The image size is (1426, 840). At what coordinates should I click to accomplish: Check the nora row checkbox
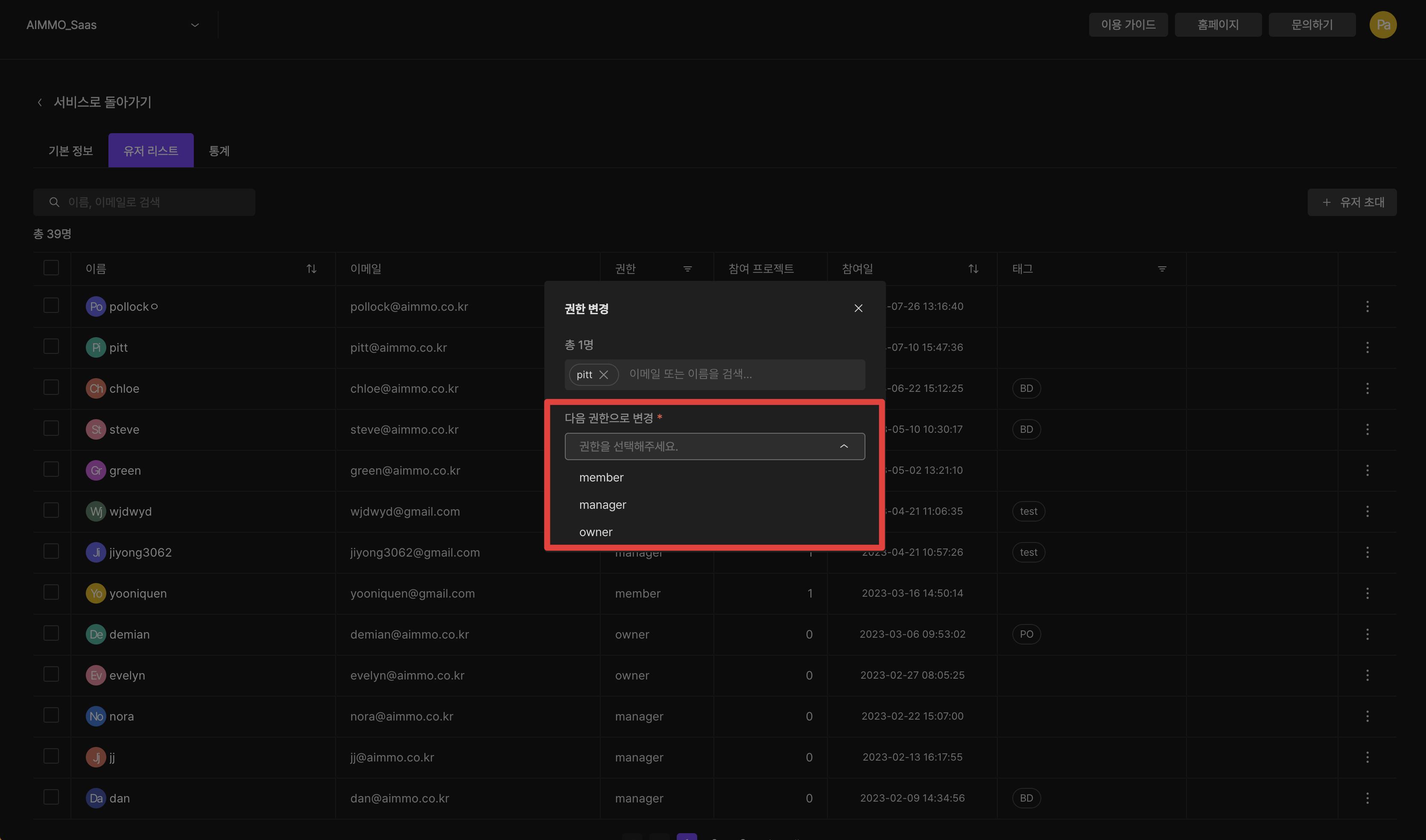click(51, 715)
